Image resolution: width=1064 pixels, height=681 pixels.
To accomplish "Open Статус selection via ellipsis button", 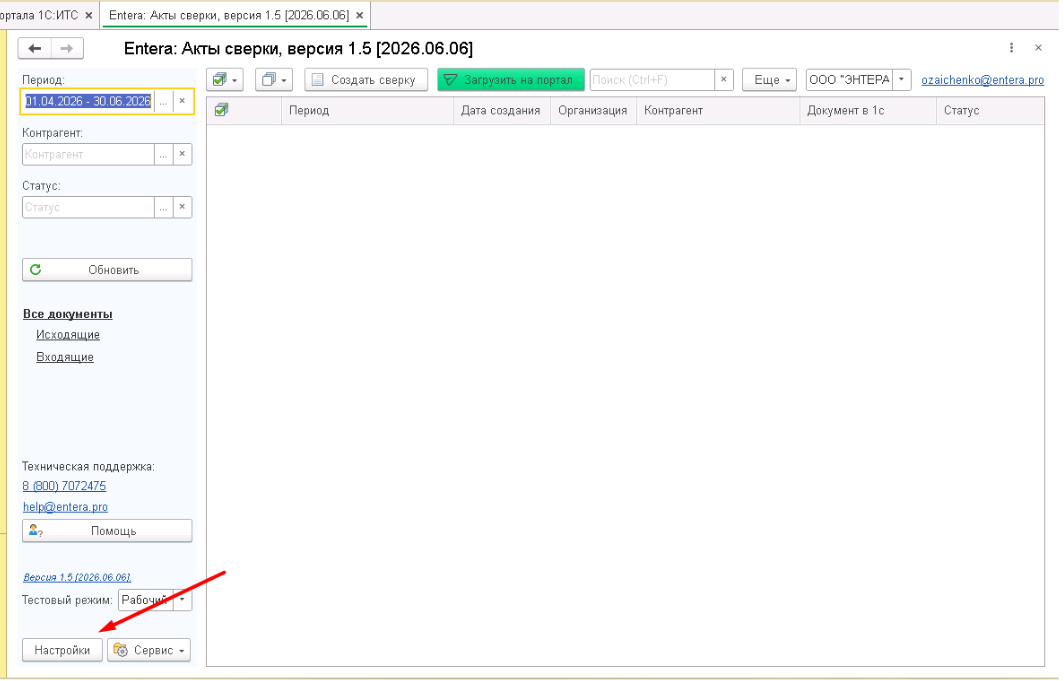I will coord(164,207).
